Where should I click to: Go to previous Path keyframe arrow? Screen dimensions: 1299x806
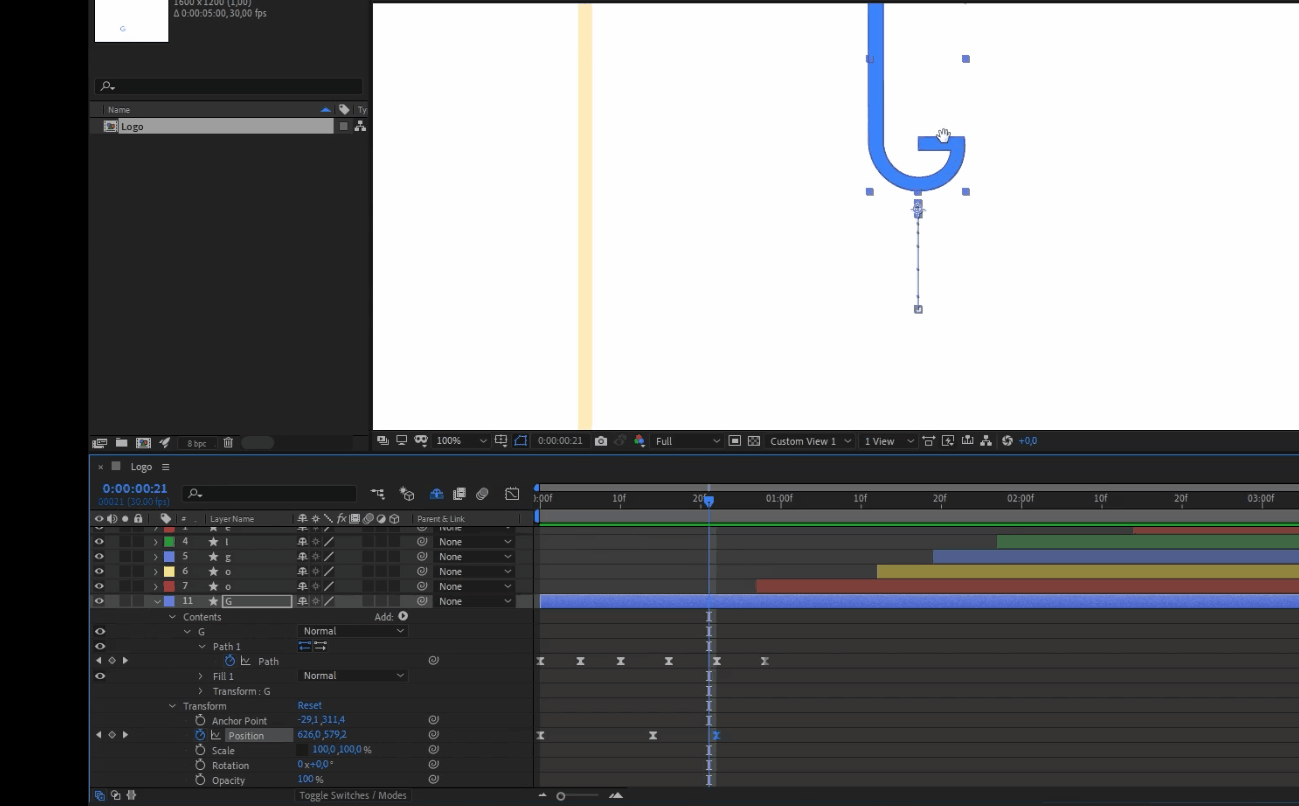point(98,661)
